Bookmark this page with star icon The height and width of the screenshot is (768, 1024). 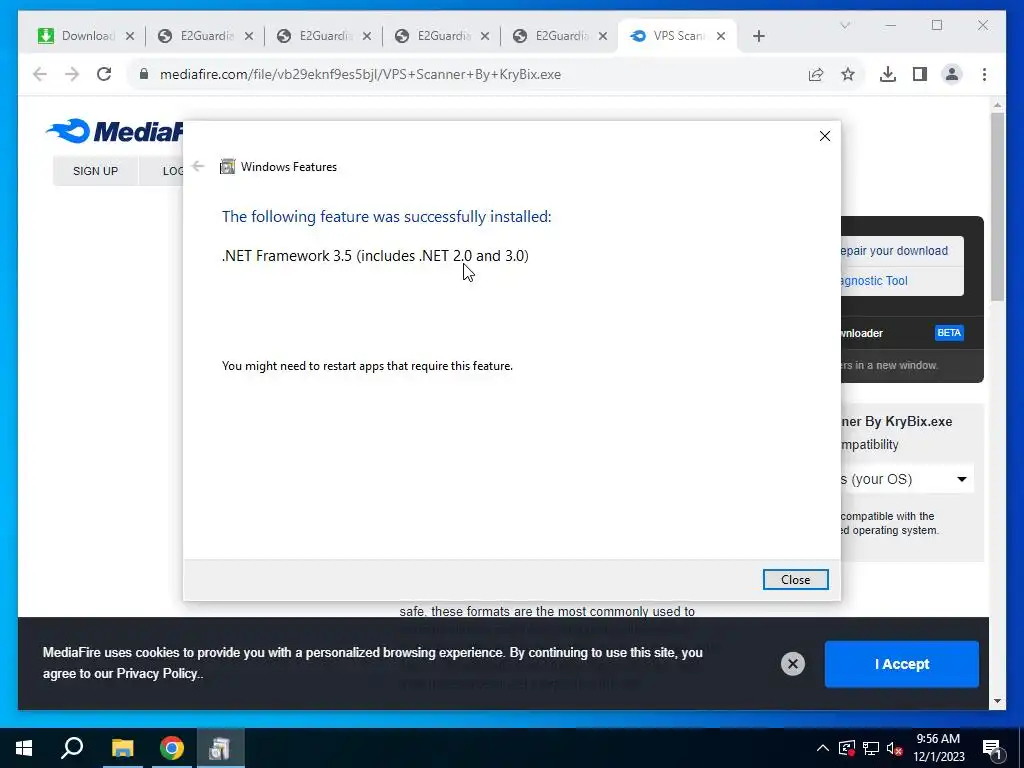pos(848,74)
